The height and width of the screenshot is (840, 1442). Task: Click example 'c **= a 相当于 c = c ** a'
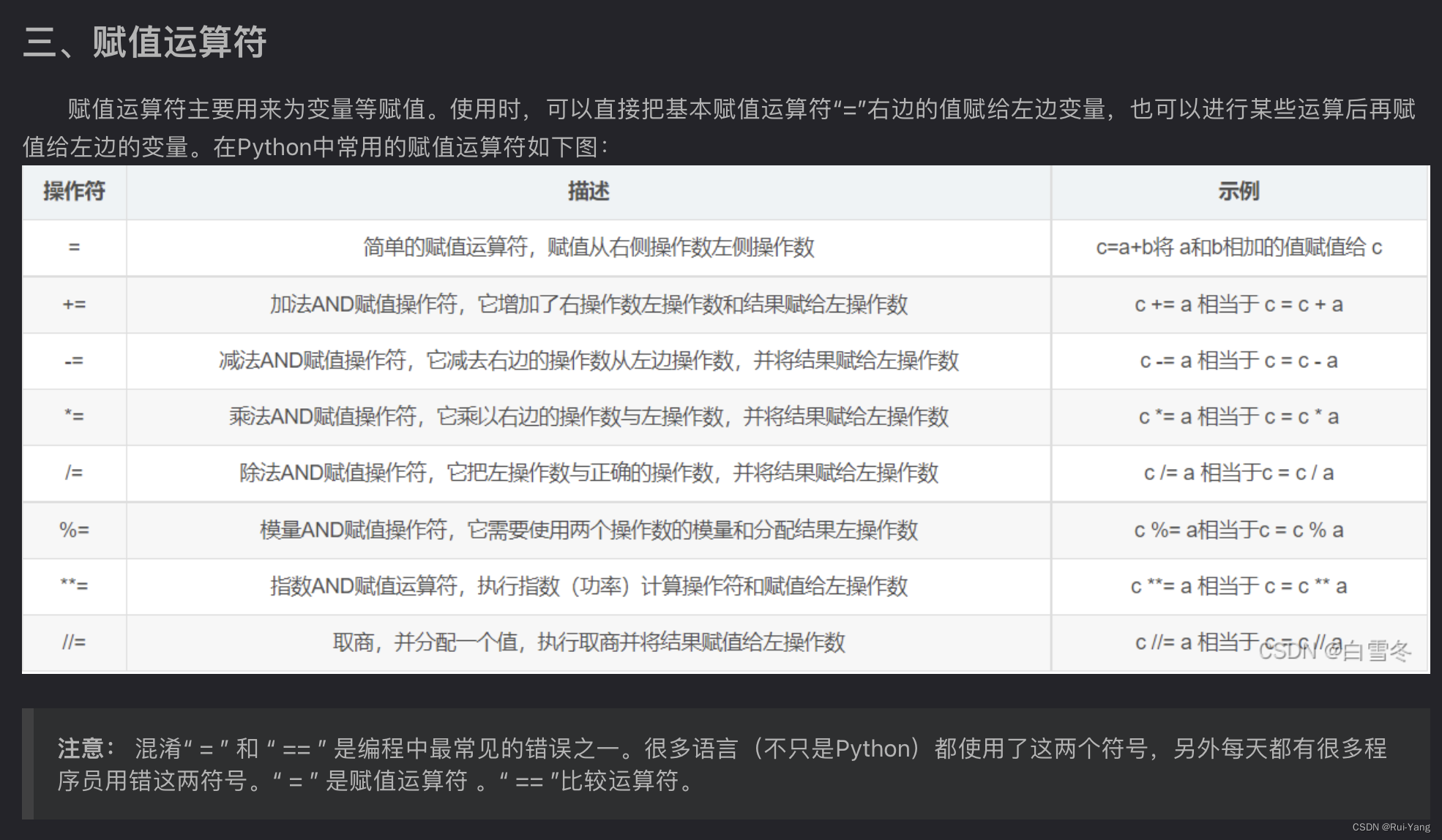click(1239, 585)
